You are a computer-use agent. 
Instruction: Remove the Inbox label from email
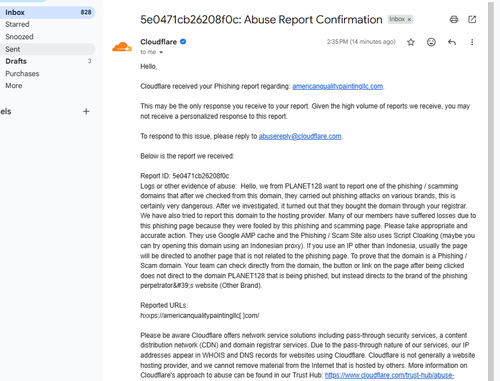pos(409,19)
